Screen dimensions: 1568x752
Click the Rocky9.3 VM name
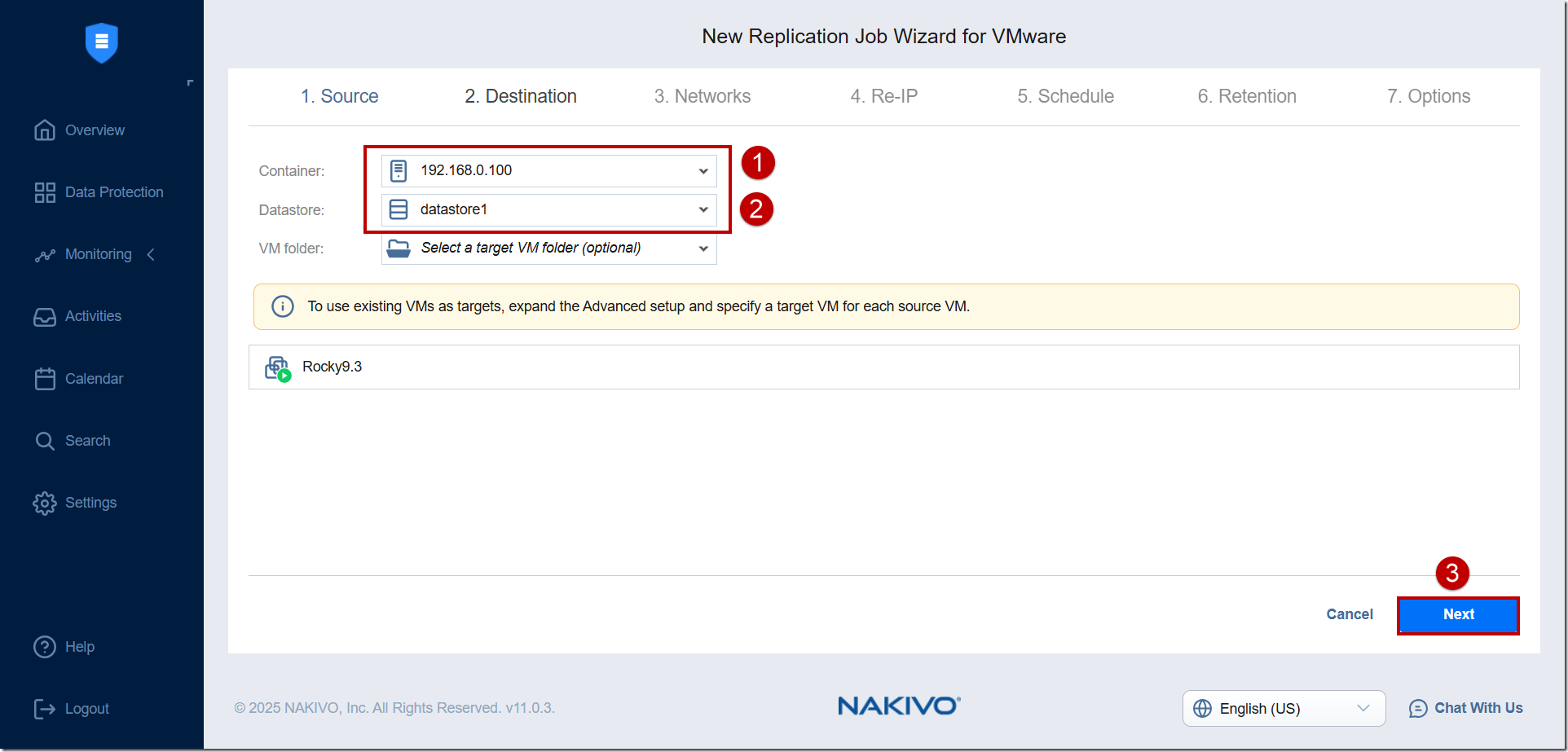click(332, 367)
